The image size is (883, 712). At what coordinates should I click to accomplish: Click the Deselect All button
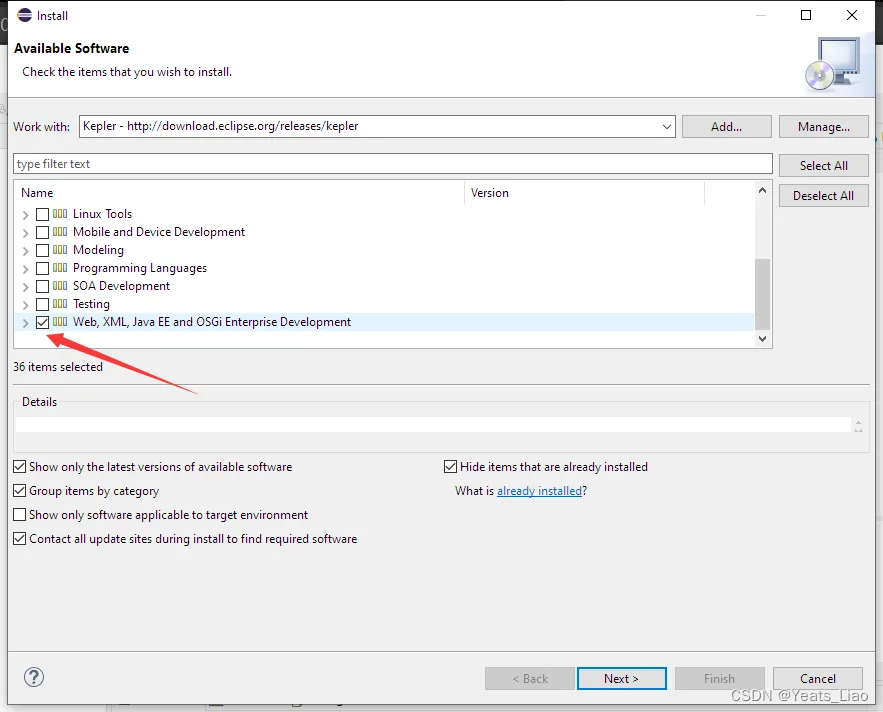[x=824, y=195]
